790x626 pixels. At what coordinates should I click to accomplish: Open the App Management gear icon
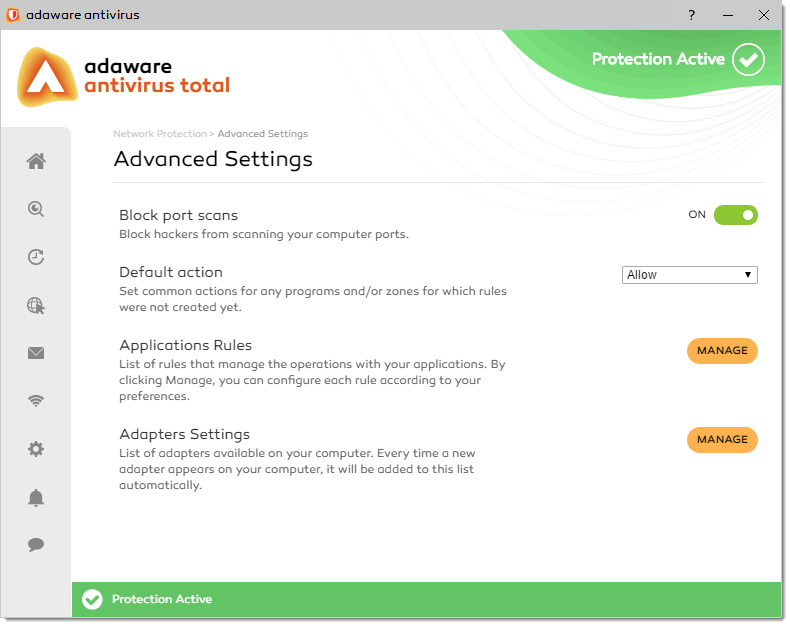pyautogui.click(x=36, y=449)
